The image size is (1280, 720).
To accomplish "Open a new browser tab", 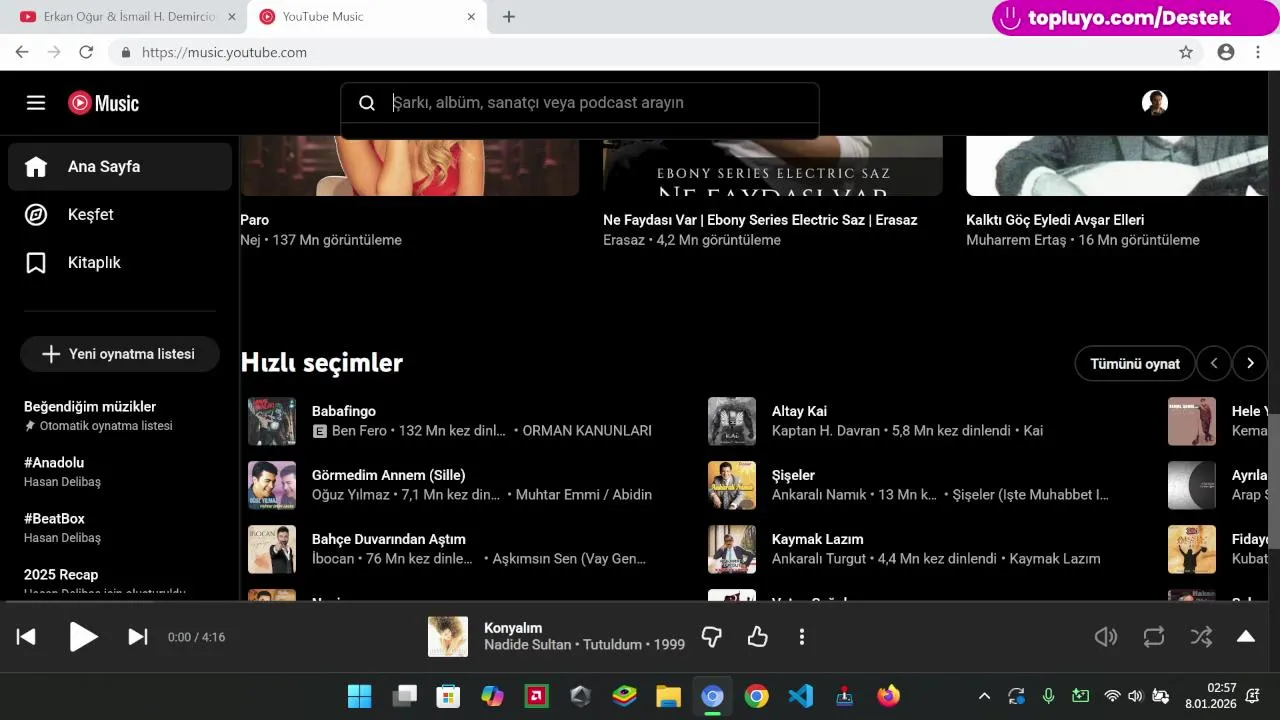I will tap(509, 17).
